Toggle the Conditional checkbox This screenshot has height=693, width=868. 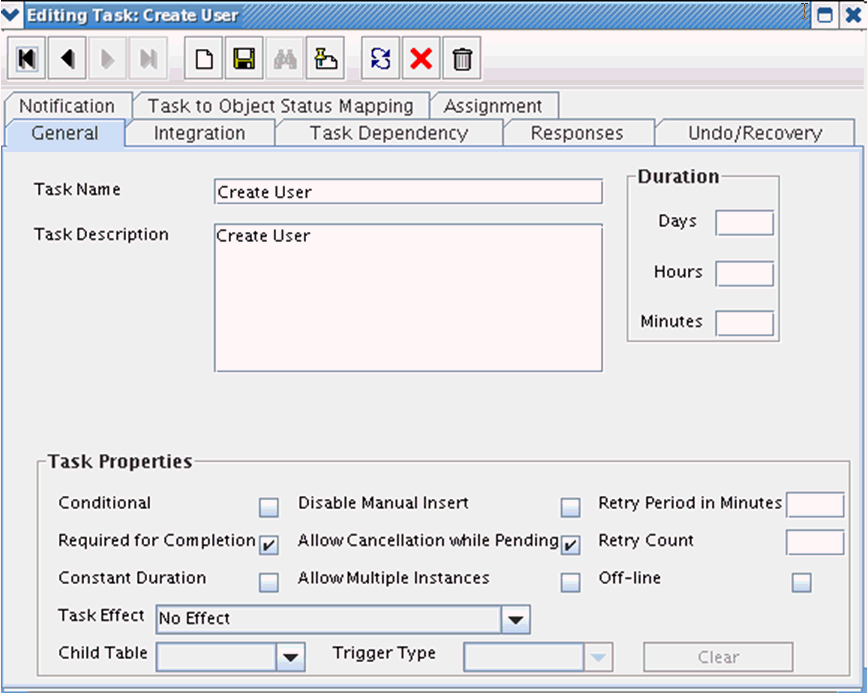coord(269,508)
